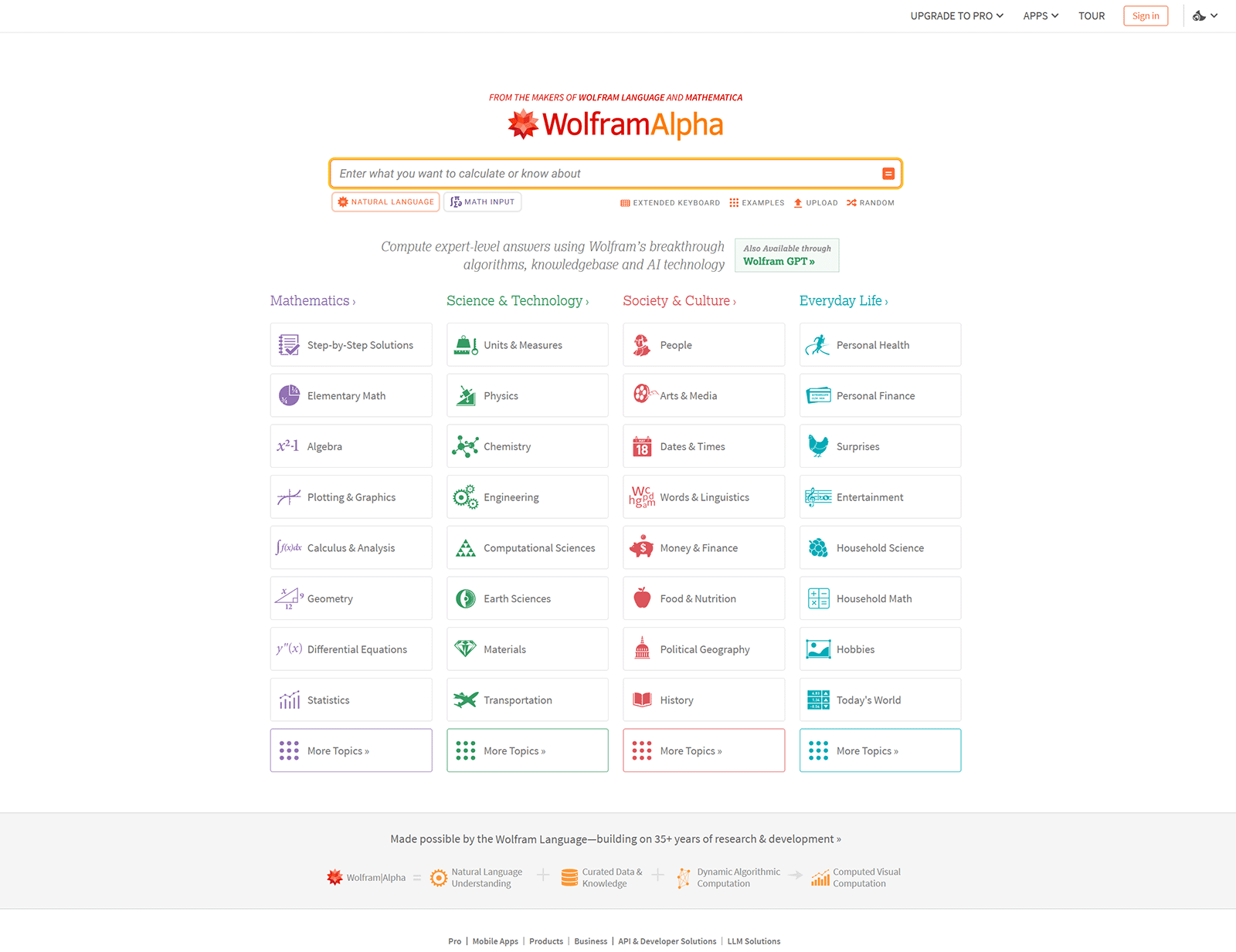Open the TOUR menu item
The width and height of the screenshot is (1236, 952).
tap(1092, 15)
